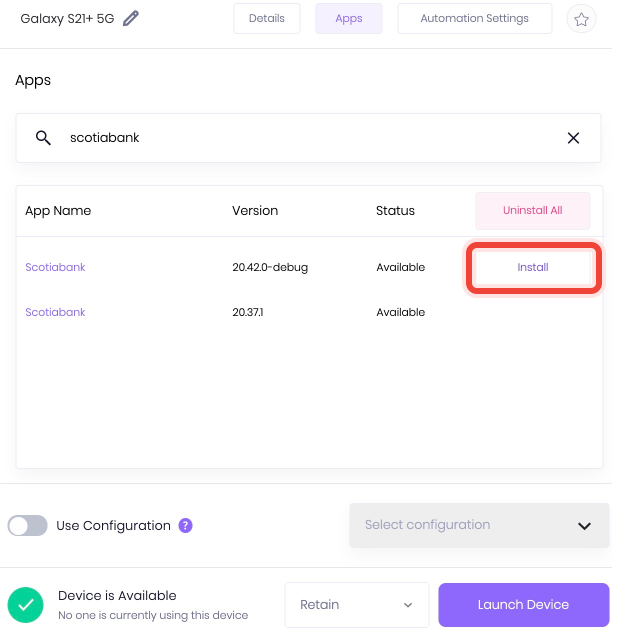The height and width of the screenshot is (635, 618).
Task: Click the Galaxy S21+ 5G device name
Action: pos(67,19)
